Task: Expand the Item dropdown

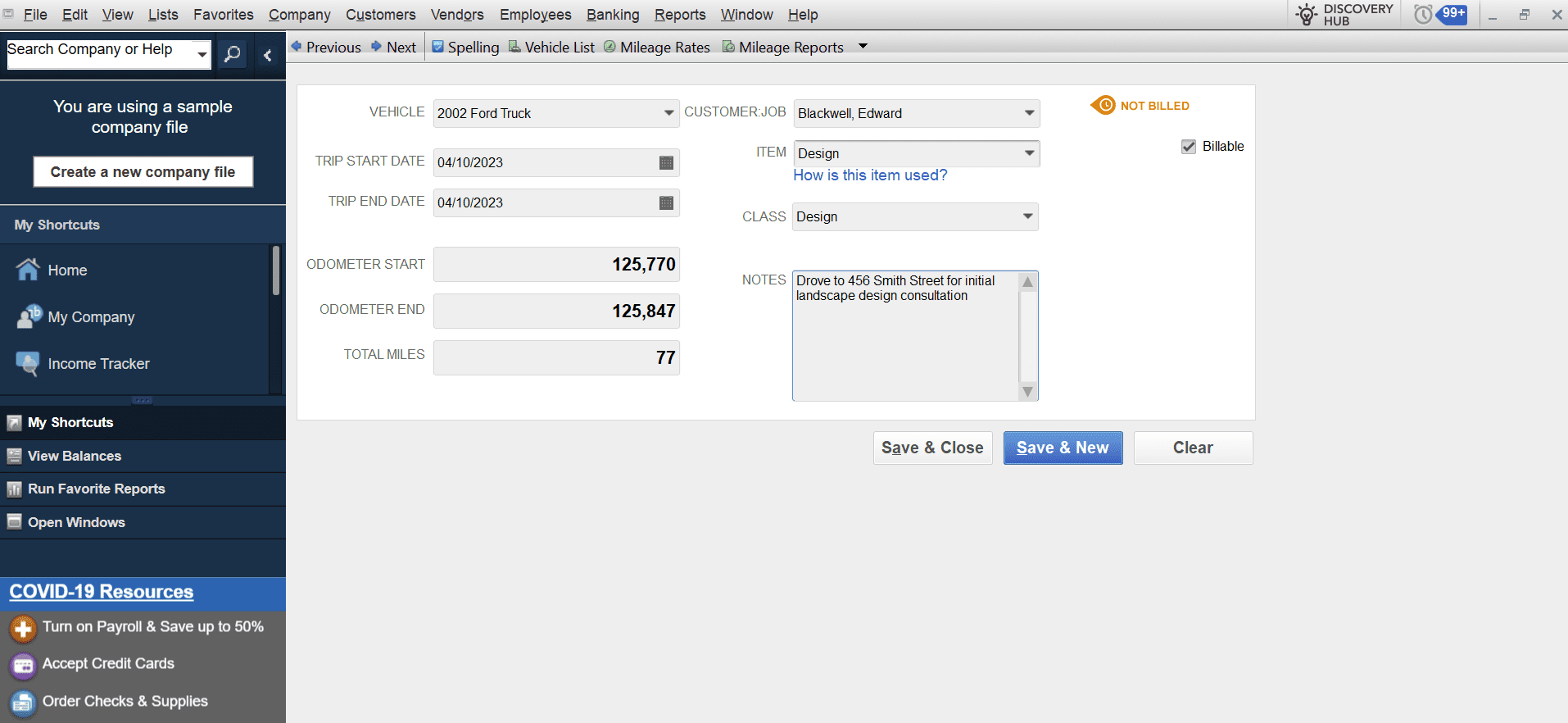Action: pos(1029,153)
